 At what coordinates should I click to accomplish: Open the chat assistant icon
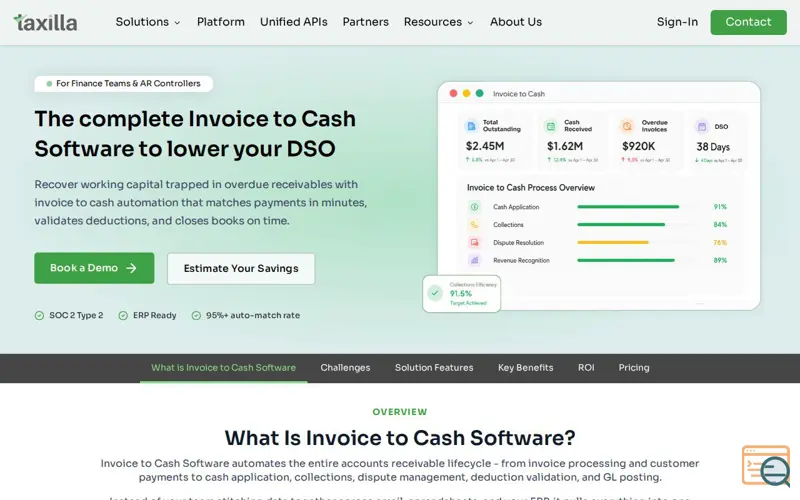click(766, 466)
